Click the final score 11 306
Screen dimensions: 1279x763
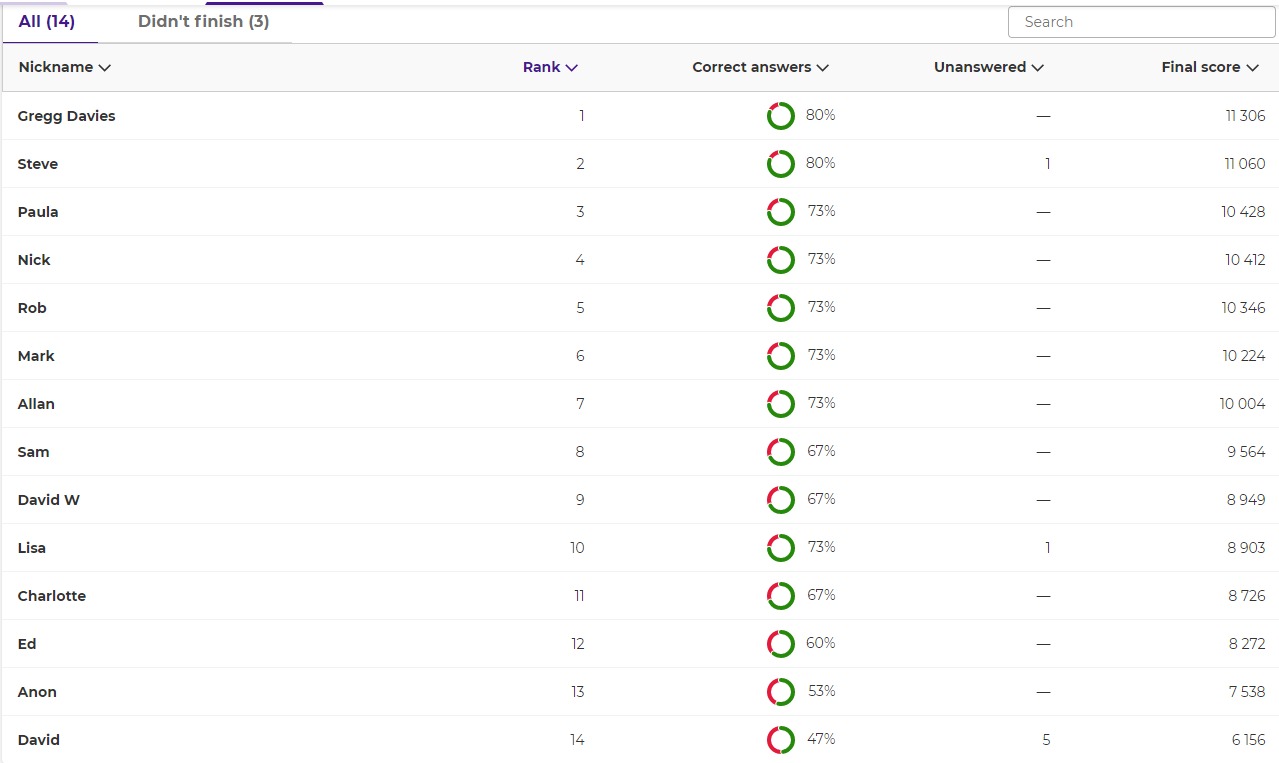[x=1245, y=116]
